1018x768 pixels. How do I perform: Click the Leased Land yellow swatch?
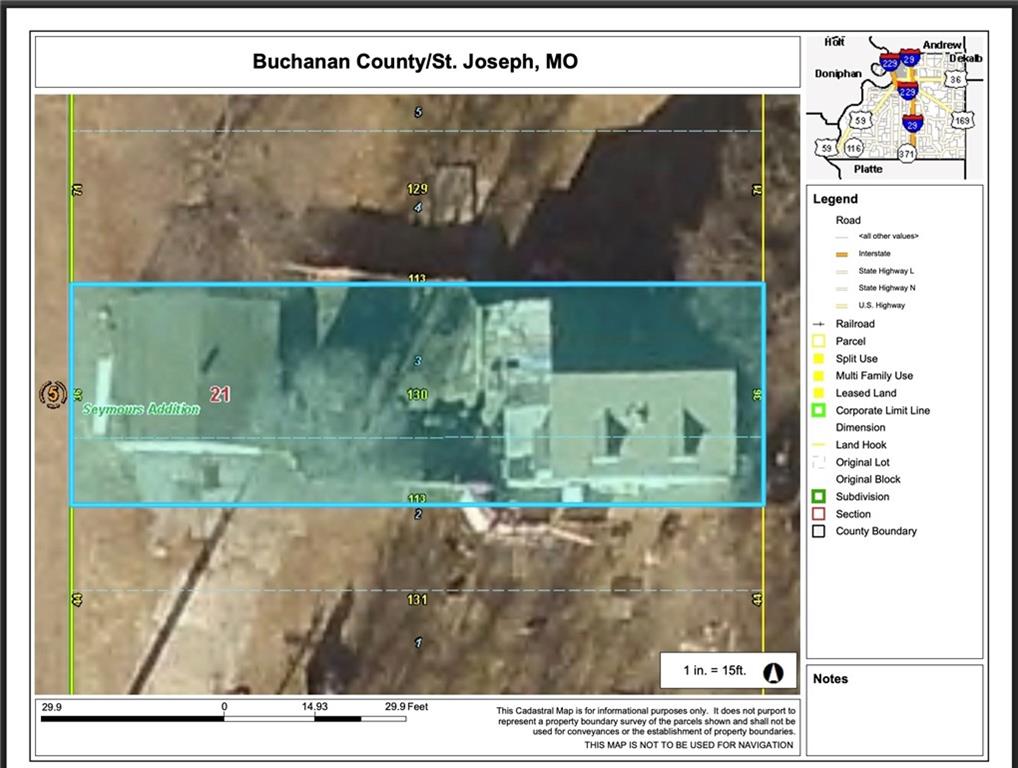point(819,393)
